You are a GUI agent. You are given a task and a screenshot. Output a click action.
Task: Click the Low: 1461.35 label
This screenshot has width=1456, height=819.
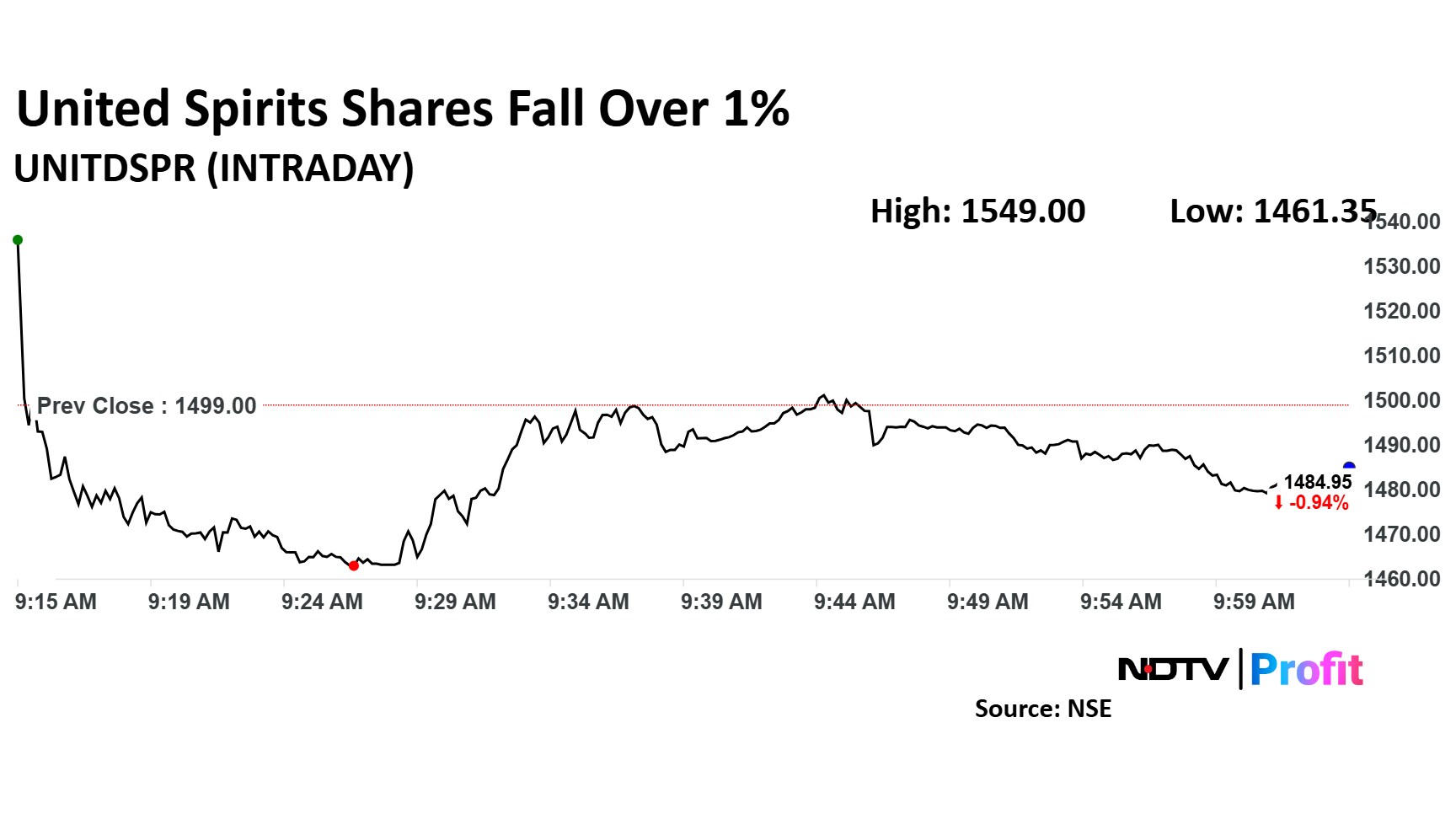[x=1272, y=211]
